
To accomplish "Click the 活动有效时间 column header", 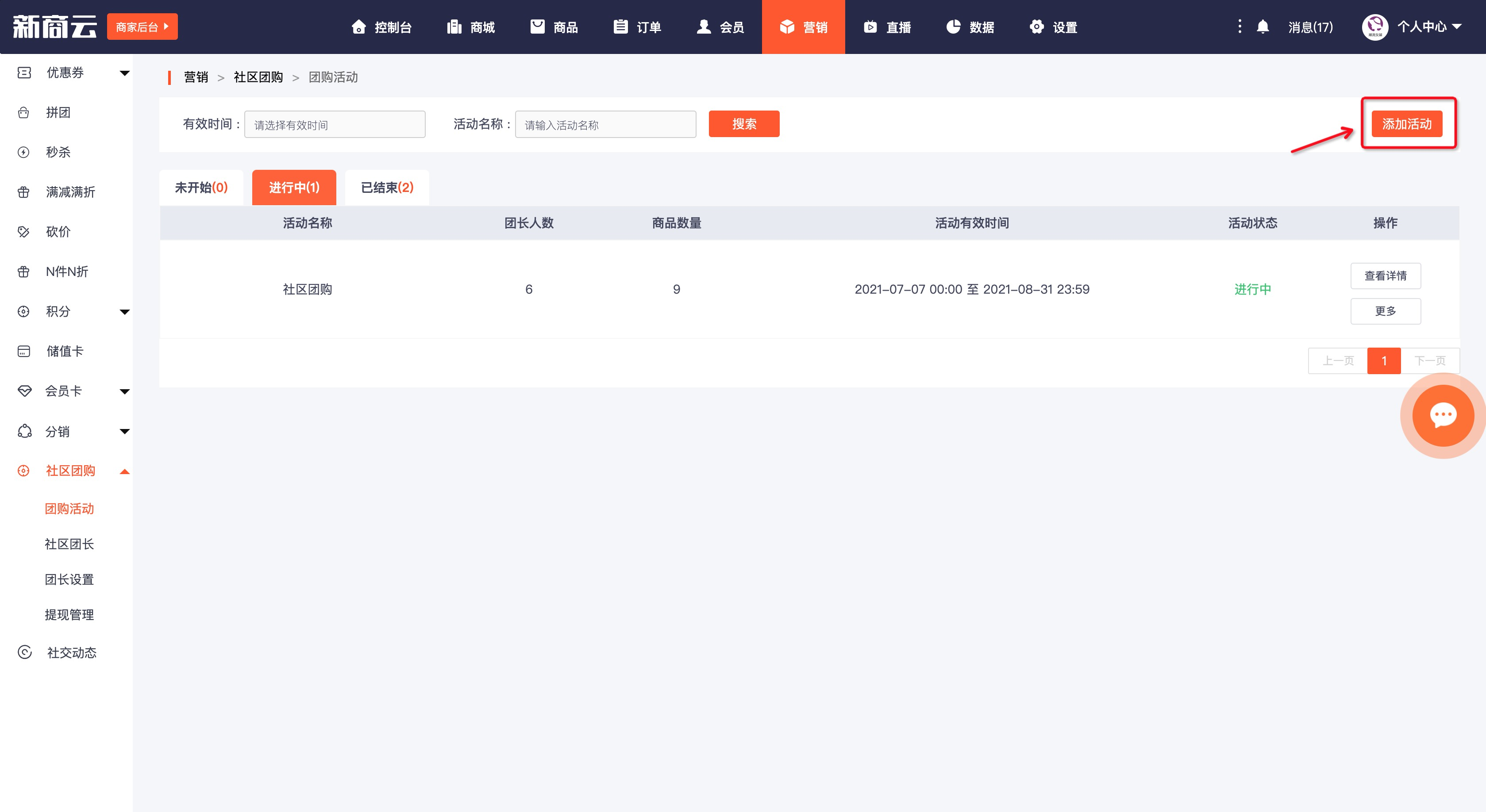I will tap(972, 222).
